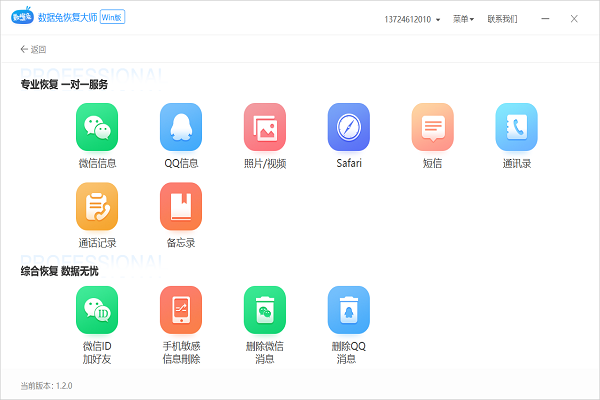Open the 菜单 dropdown menu

[x=463, y=19]
